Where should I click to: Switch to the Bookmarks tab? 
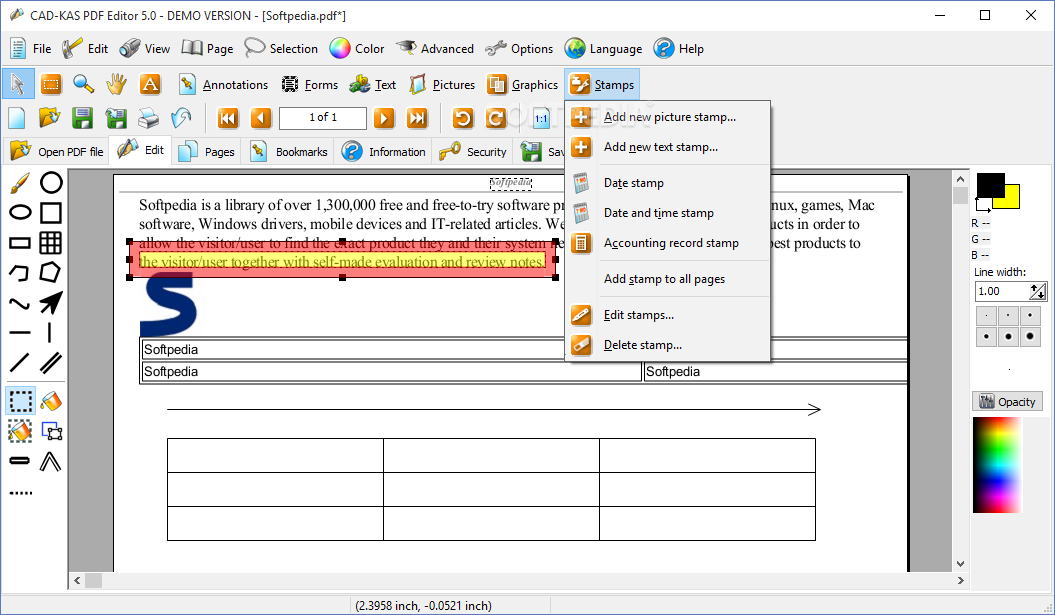(x=288, y=151)
